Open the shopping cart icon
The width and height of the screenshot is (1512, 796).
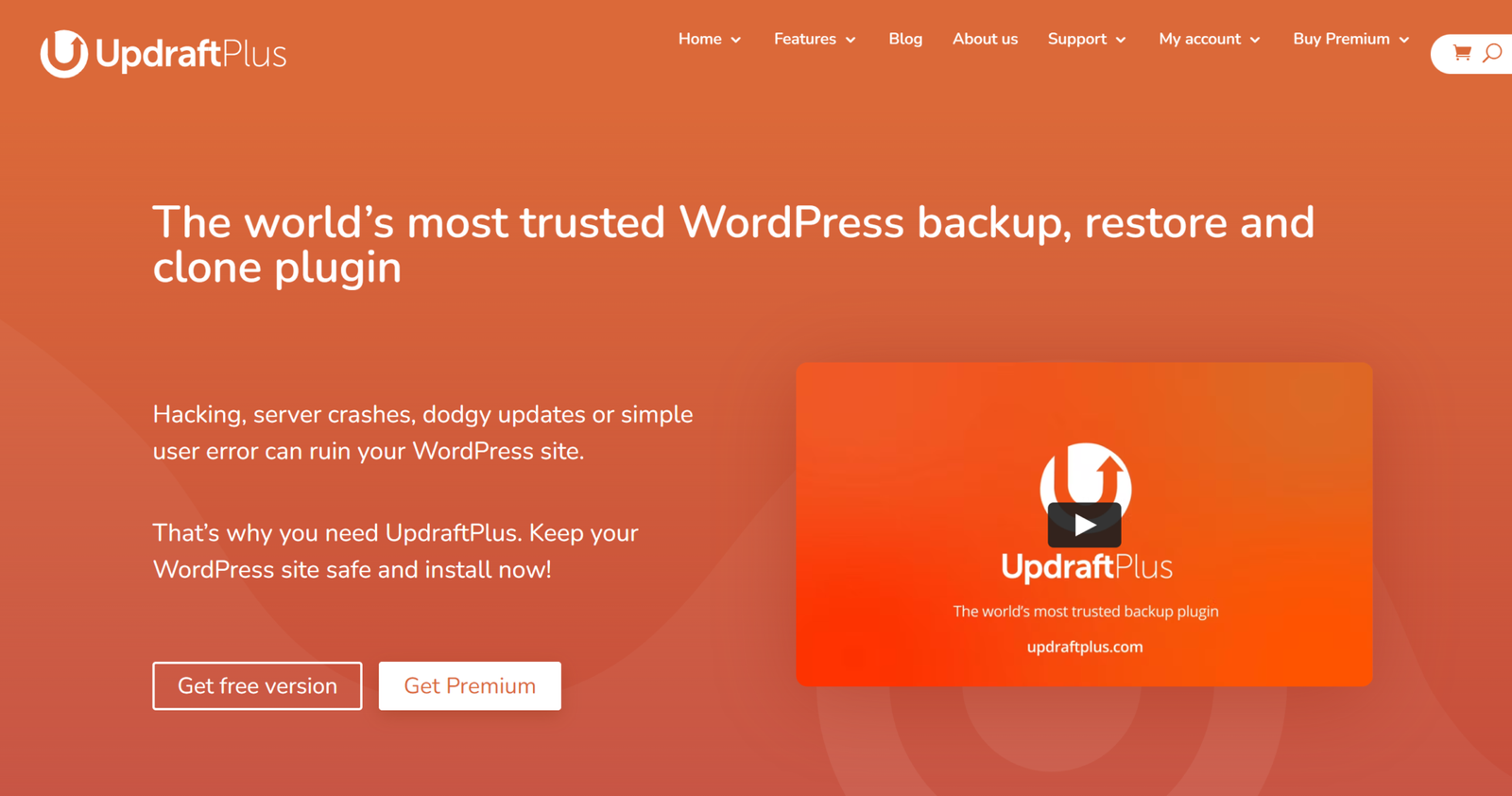click(1462, 53)
